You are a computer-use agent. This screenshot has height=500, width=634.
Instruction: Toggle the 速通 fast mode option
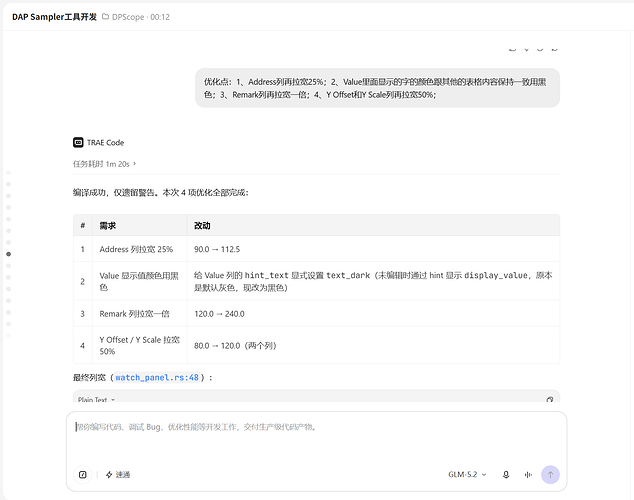(118, 475)
